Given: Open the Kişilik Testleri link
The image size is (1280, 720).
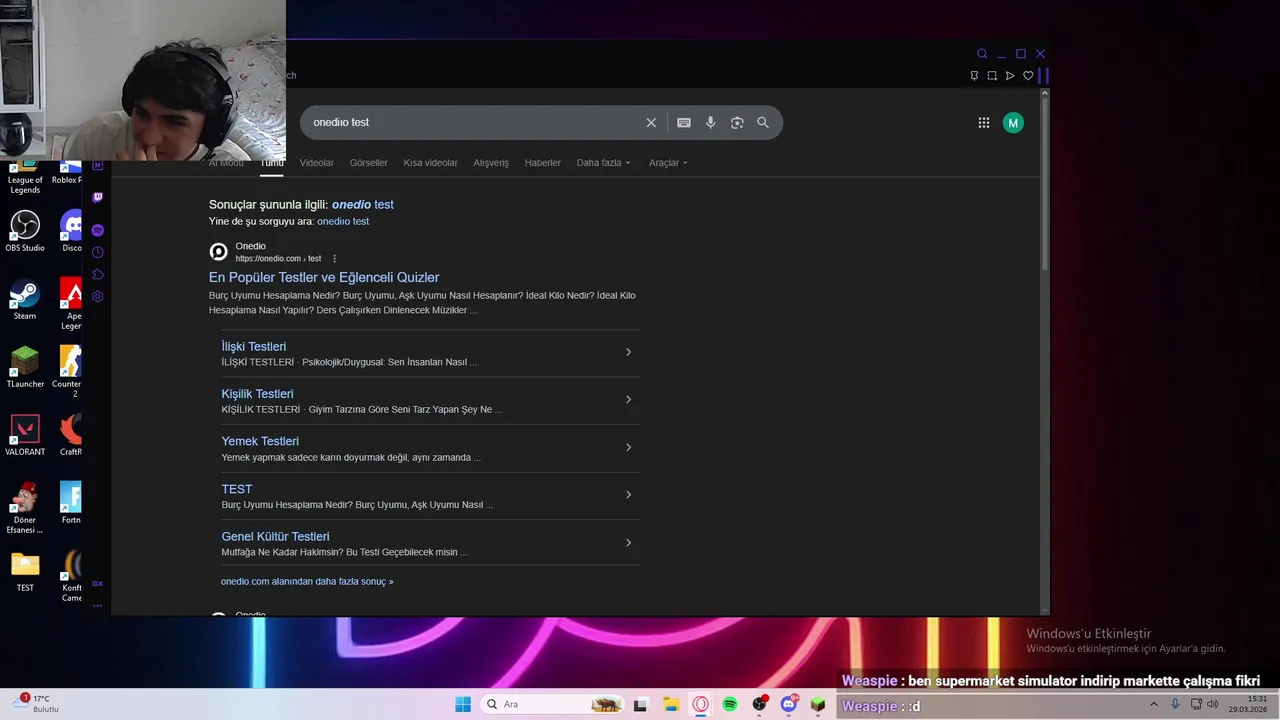Looking at the screenshot, I should [x=257, y=394].
